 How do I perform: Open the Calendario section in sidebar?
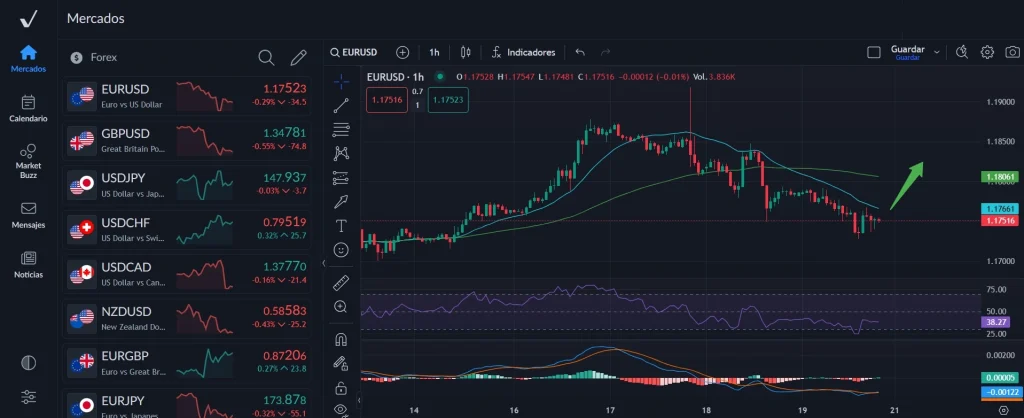point(28,108)
